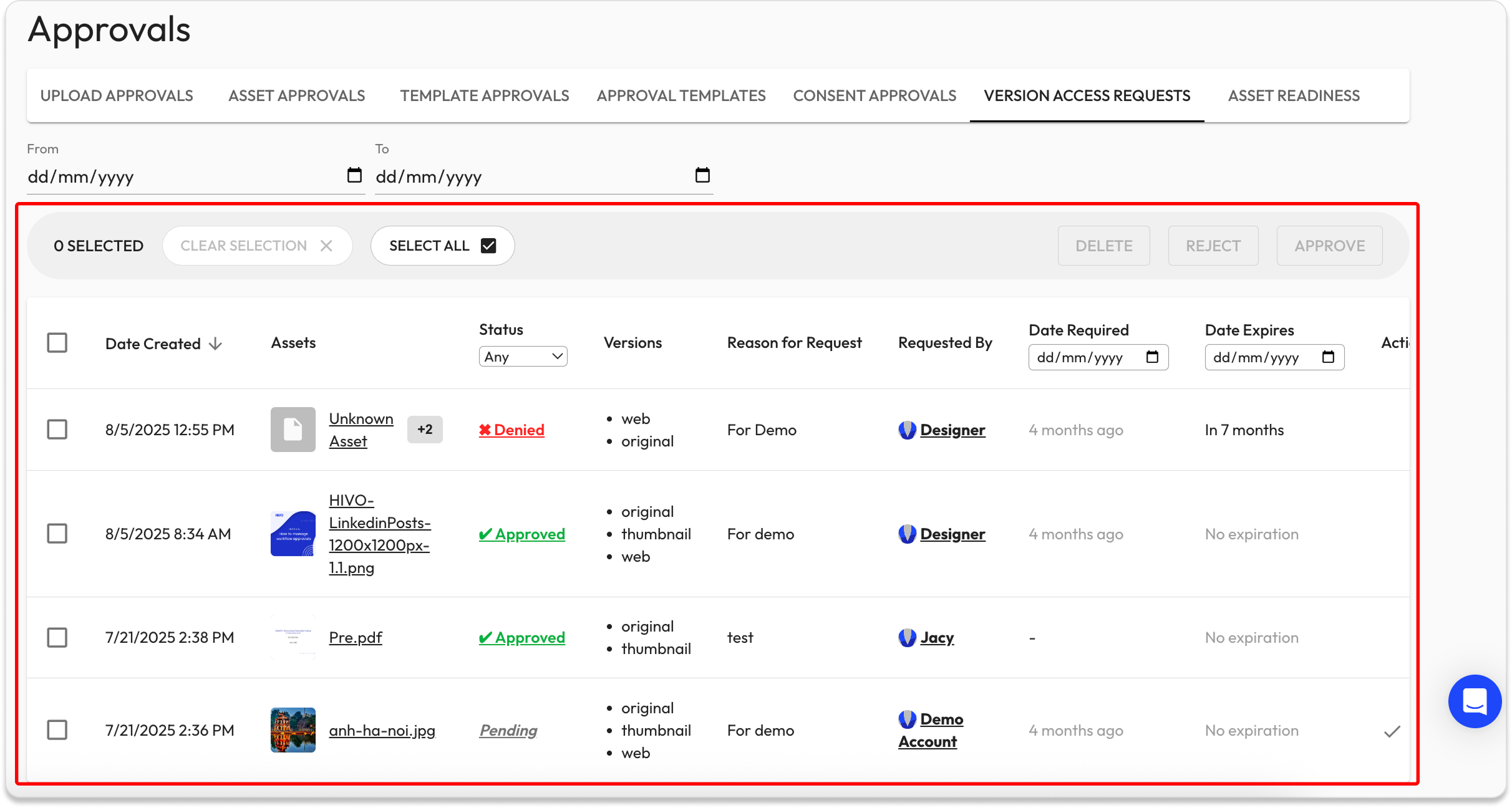The width and height of the screenshot is (1512, 808).
Task: Open Date Expires filter calendar icon
Action: tap(1328, 357)
